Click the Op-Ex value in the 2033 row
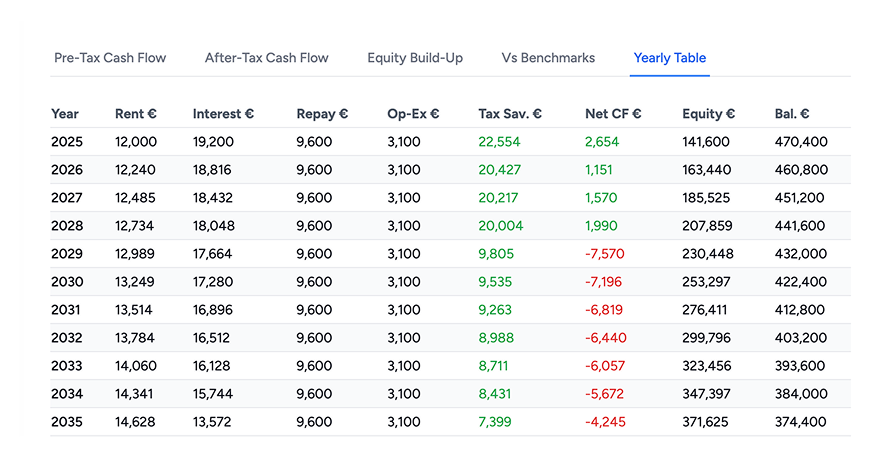Image resolution: width=893 pixels, height=459 pixels. click(x=404, y=366)
